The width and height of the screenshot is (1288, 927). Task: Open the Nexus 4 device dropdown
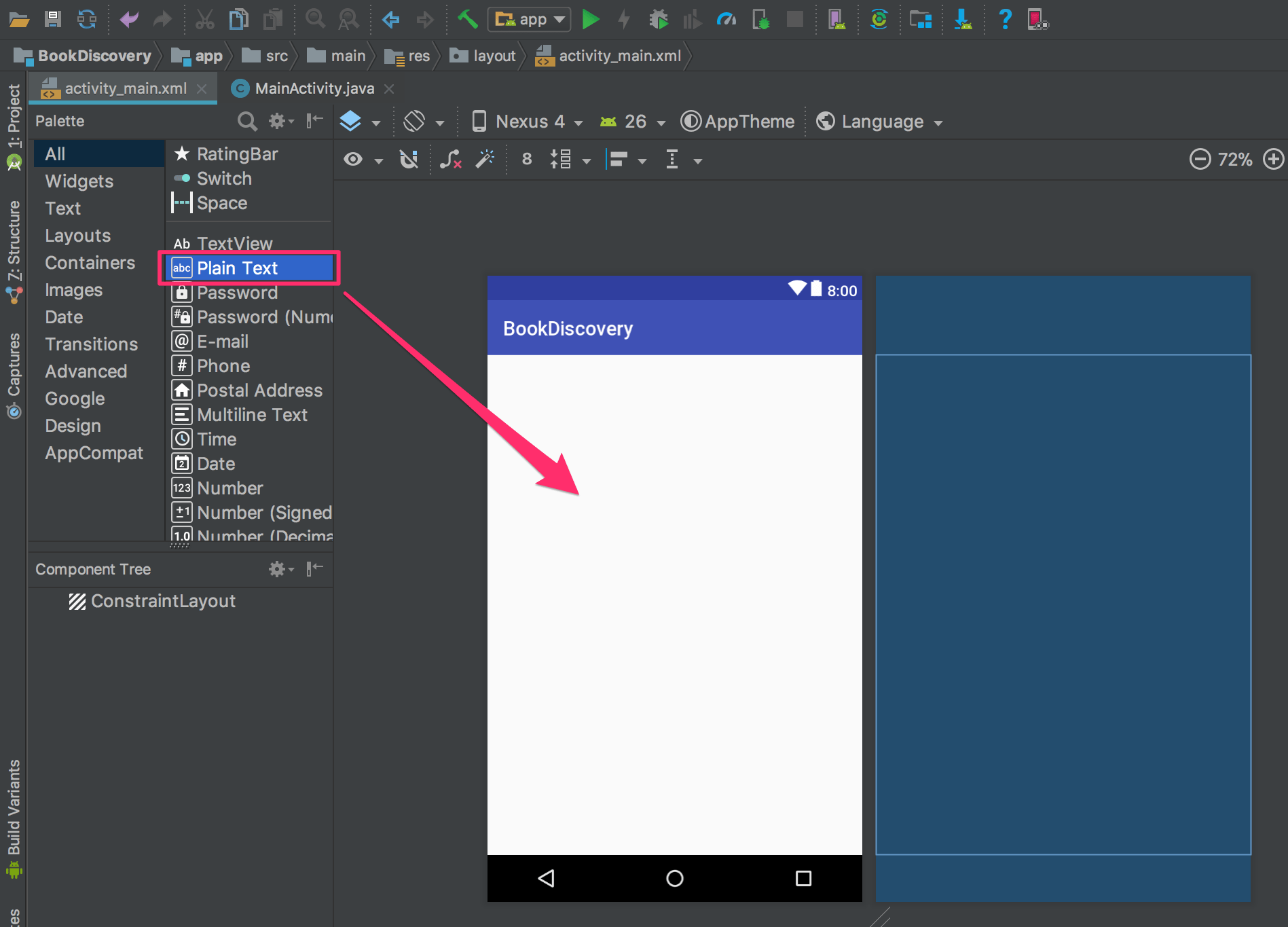pyautogui.click(x=533, y=121)
